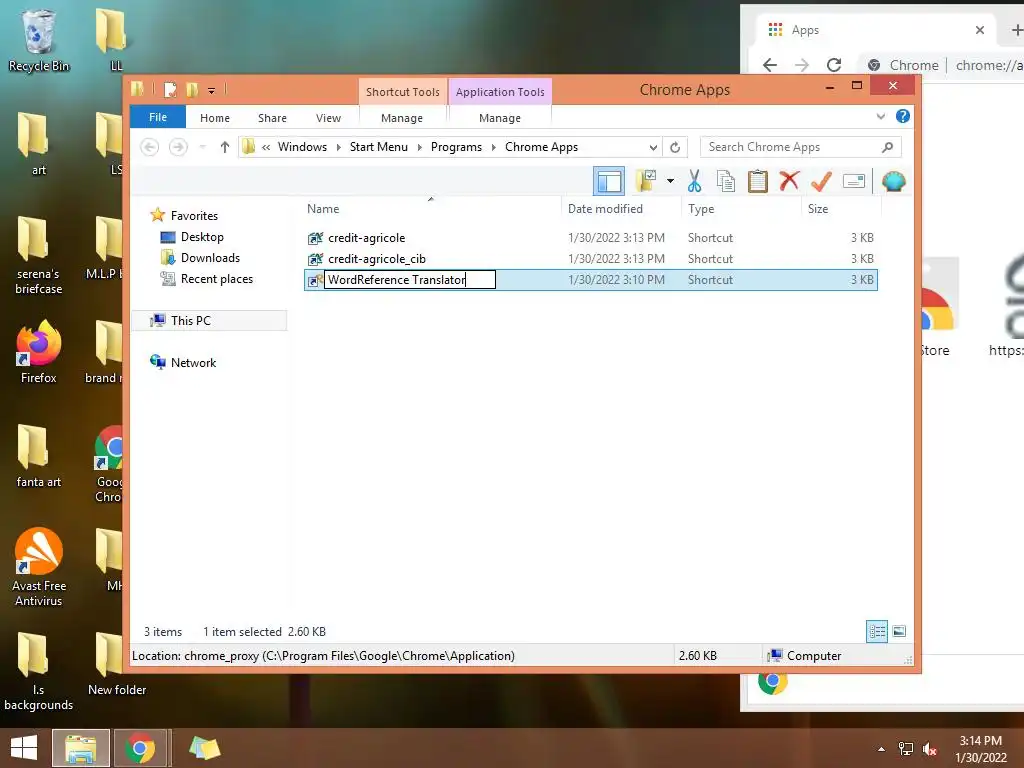
Task: Open Classic Shell settings shell icon
Action: click(893, 182)
